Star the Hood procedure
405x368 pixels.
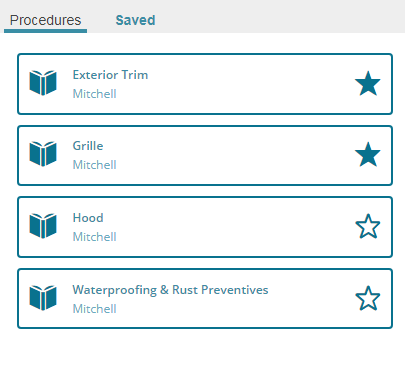click(x=368, y=226)
